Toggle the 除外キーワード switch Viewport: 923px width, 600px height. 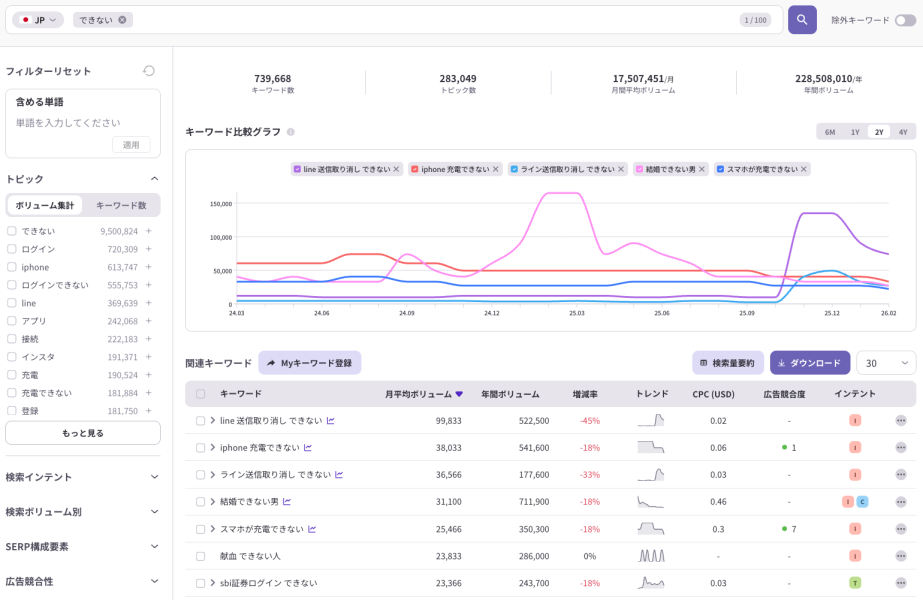904,20
